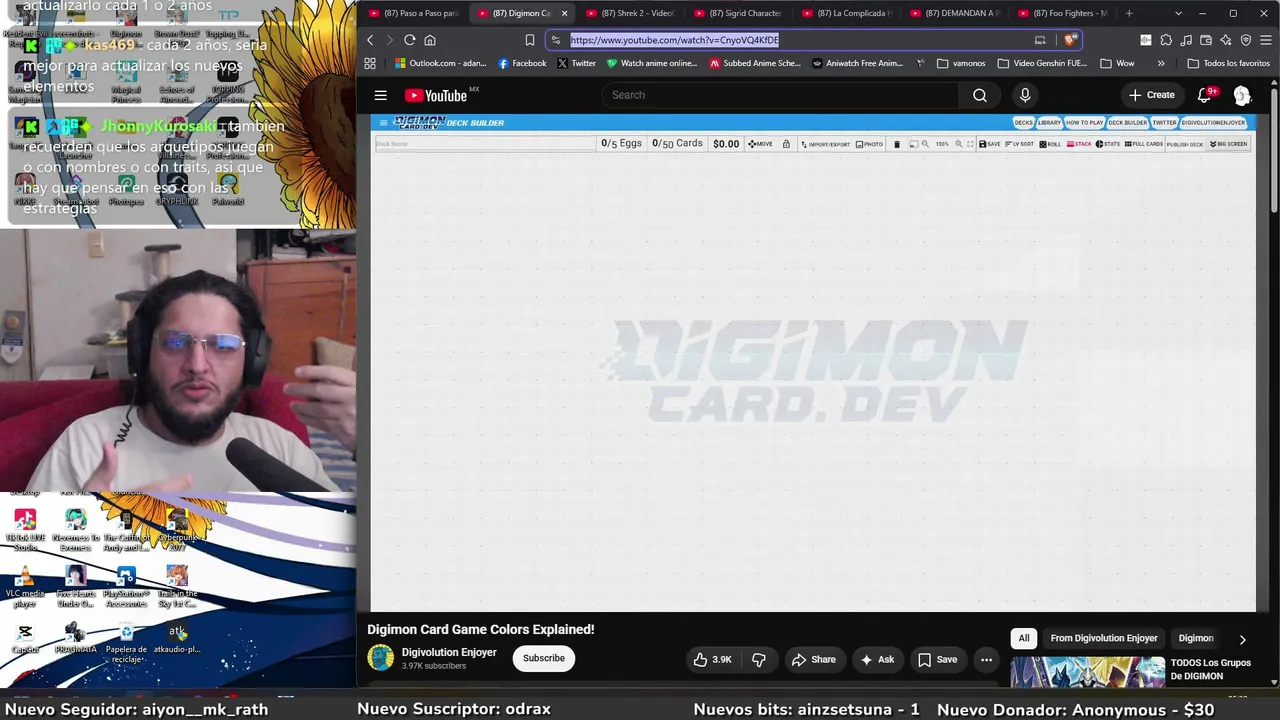Open YouTube notifications bell
The width and height of the screenshot is (1280, 720).
click(x=1205, y=95)
